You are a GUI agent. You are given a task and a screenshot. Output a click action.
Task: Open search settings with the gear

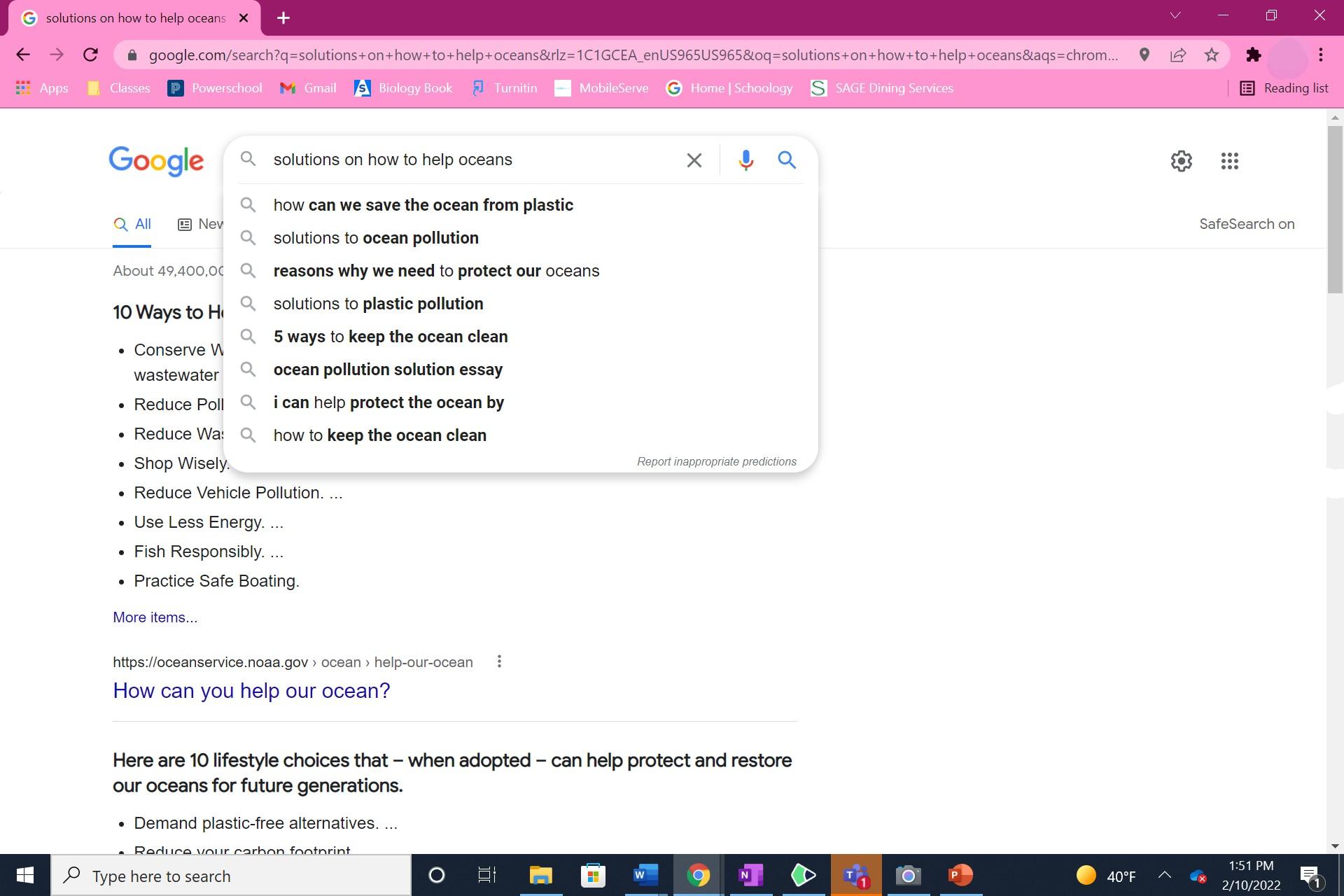1181,161
